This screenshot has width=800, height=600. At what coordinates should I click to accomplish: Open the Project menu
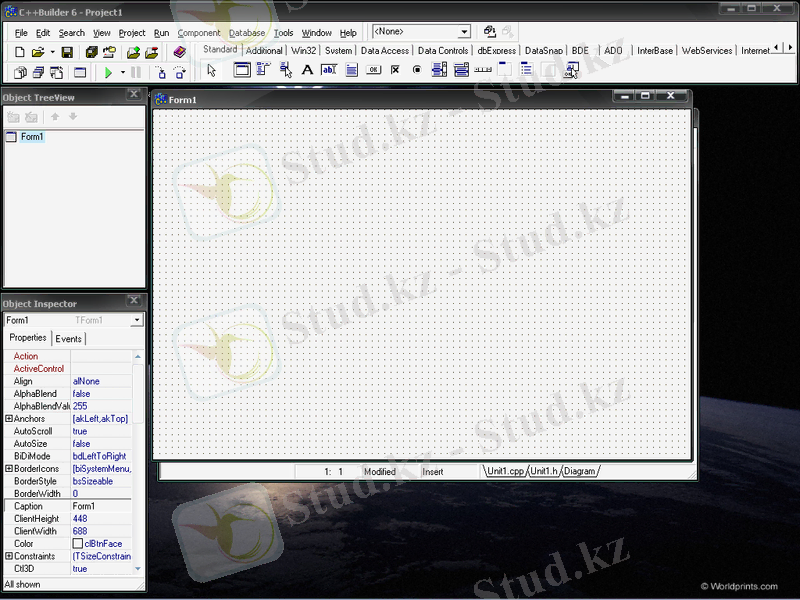tap(132, 33)
